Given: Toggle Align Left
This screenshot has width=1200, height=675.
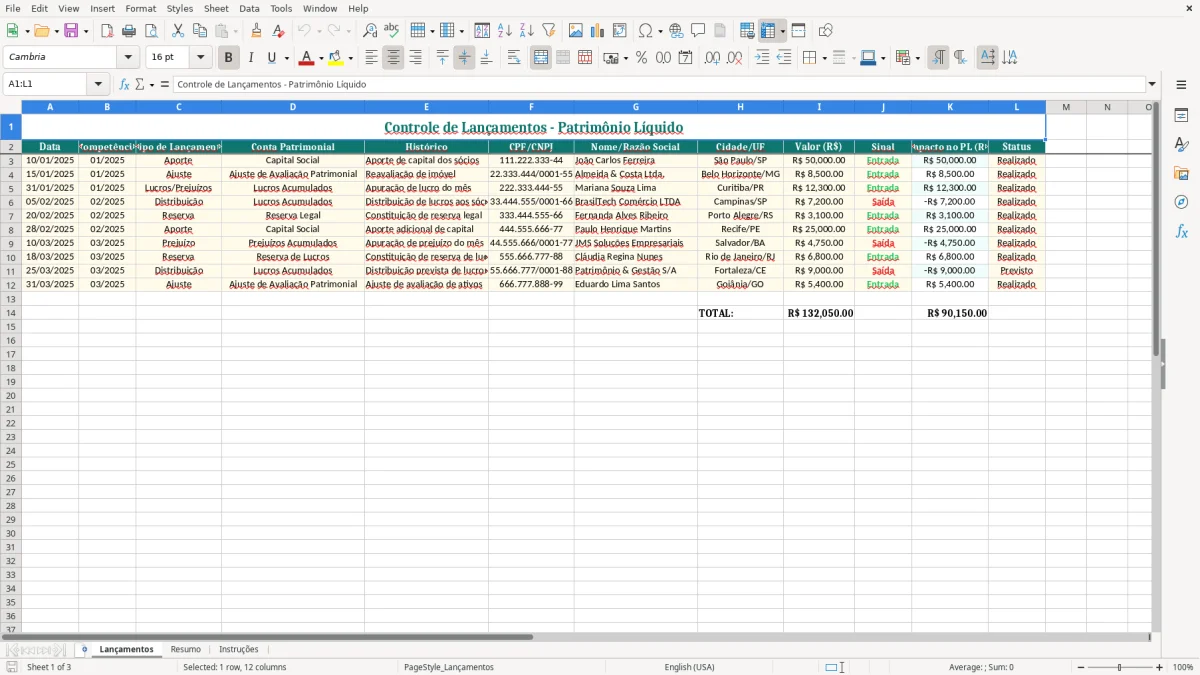Looking at the screenshot, I should (371, 58).
